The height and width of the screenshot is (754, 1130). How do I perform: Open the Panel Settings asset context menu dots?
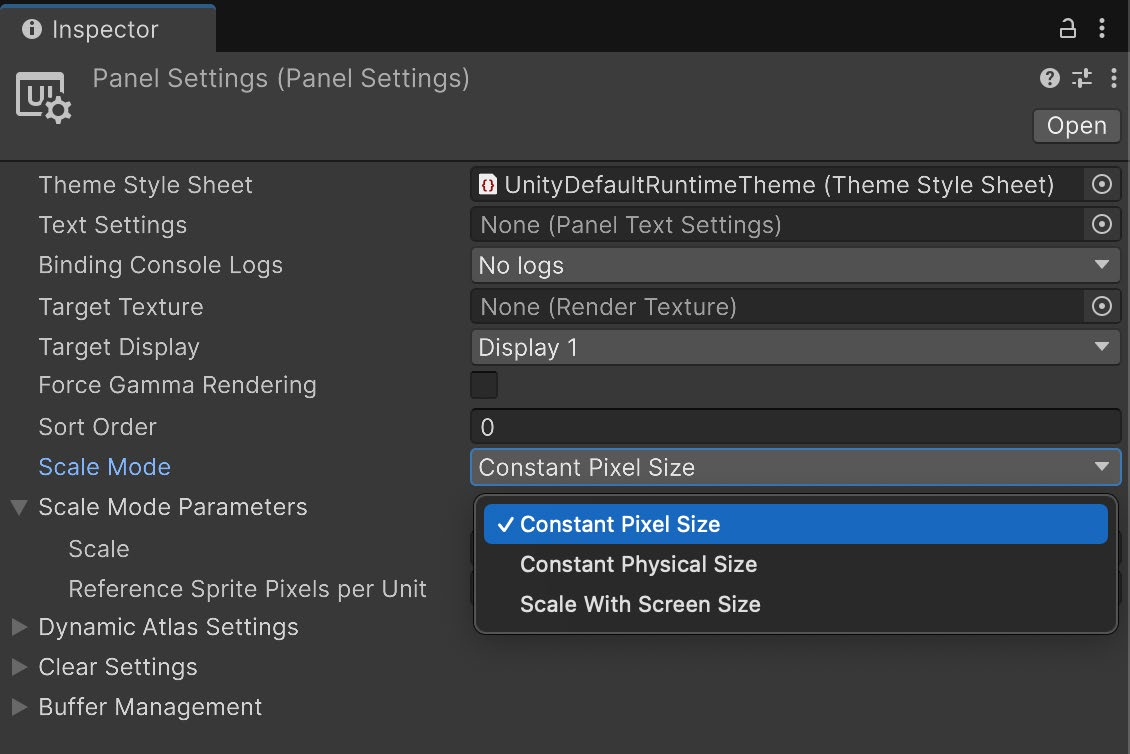1113,78
